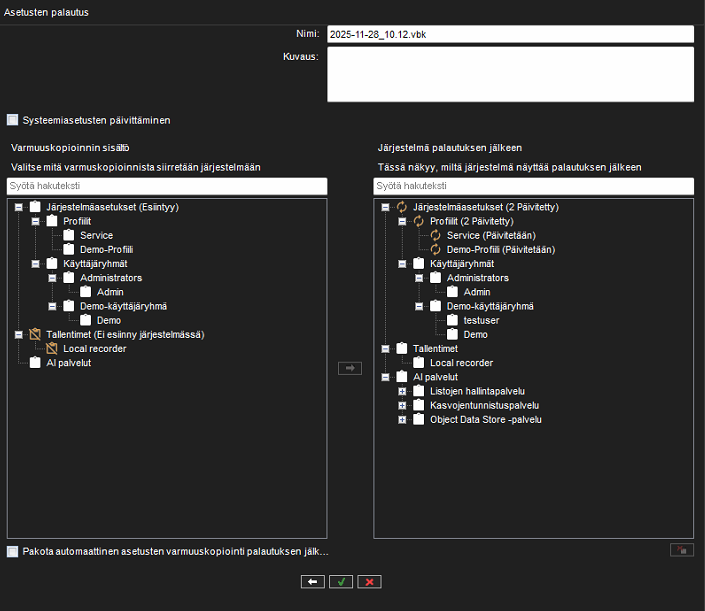Click clipboard icon of Listojen hallintapalvelu
Image resolution: width=705 pixels, height=611 pixels.
click(x=419, y=391)
